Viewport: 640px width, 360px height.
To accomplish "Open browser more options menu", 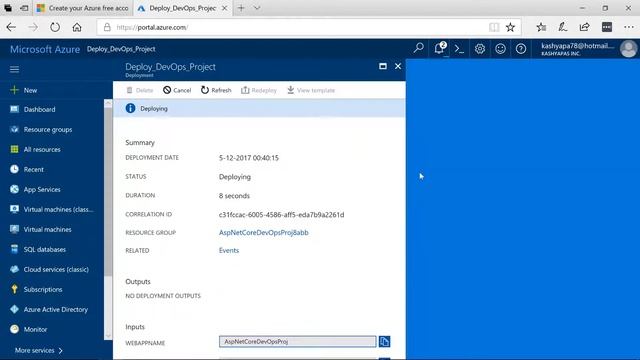I will [629, 27].
